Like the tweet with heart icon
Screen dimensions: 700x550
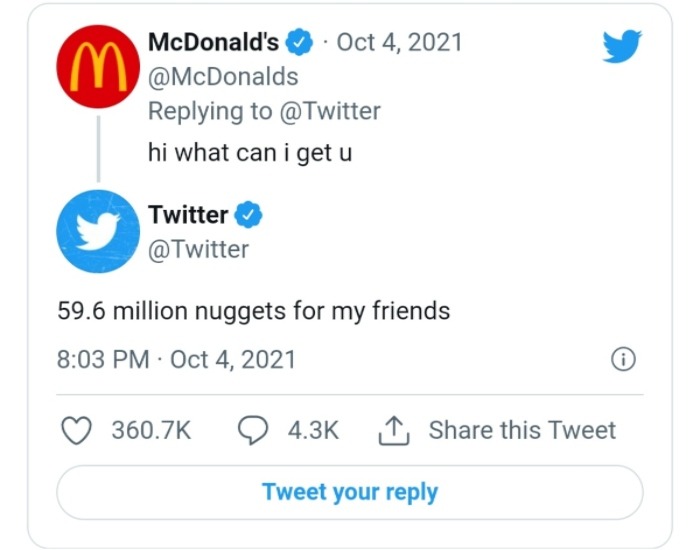point(77,430)
